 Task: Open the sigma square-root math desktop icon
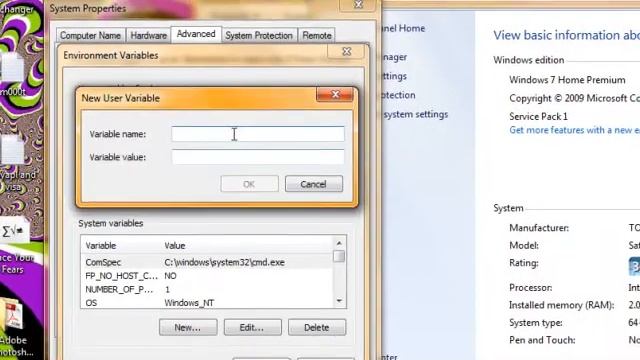pyautogui.click(x=14, y=231)
